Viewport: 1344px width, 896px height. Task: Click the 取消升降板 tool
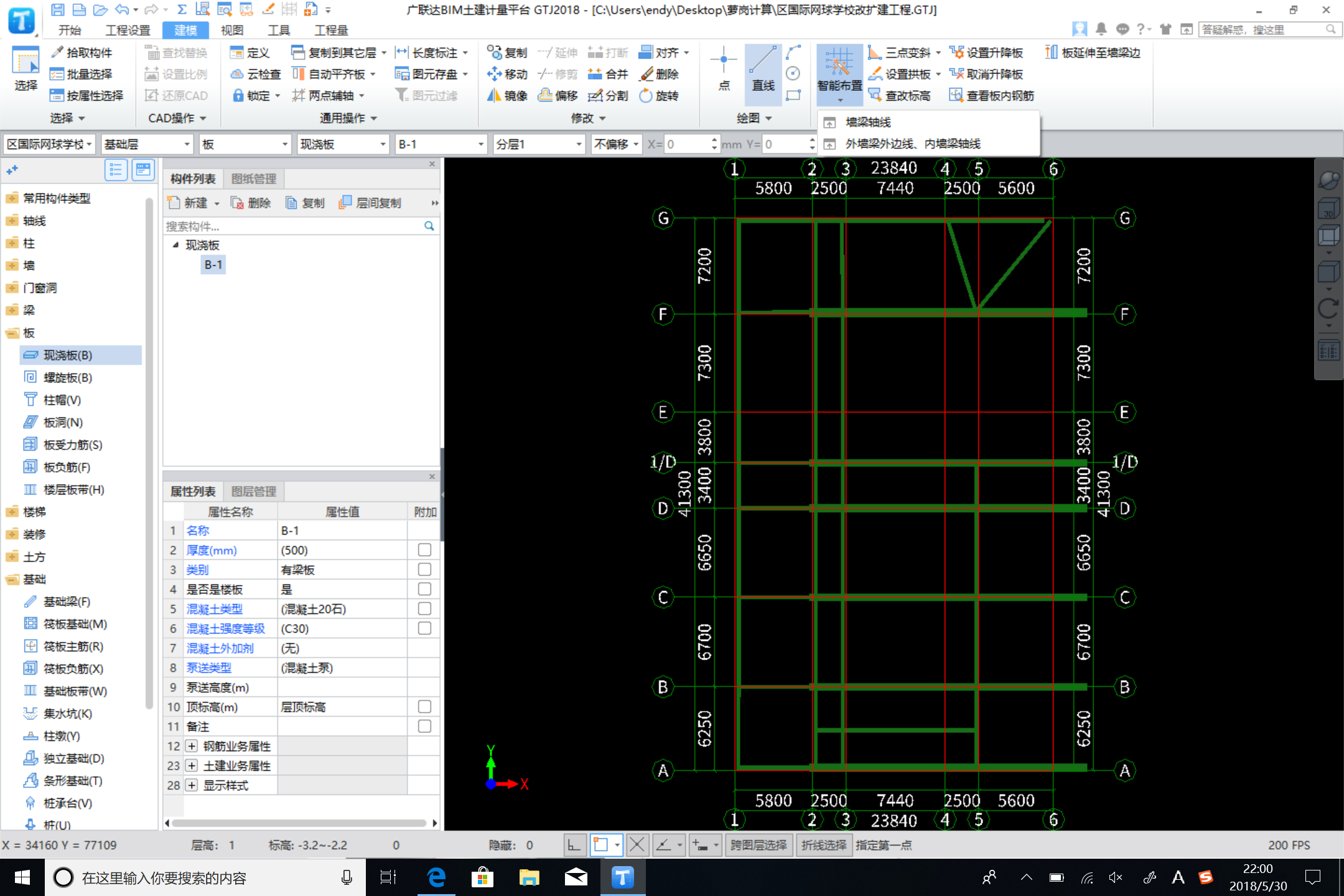[986, 74]
